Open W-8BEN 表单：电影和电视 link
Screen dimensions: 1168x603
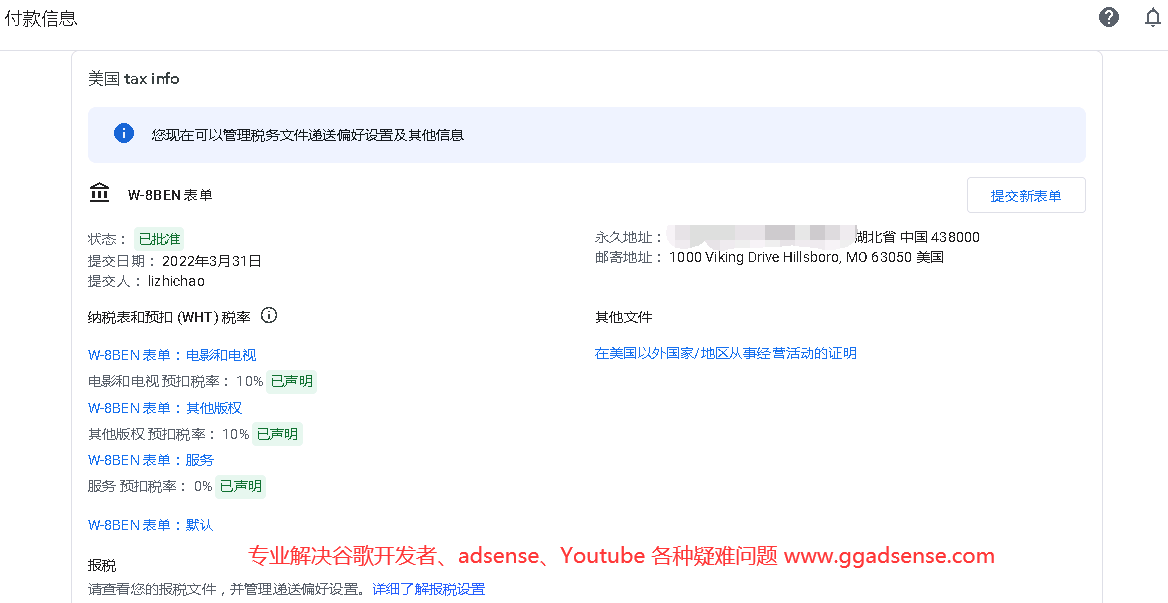172,355
